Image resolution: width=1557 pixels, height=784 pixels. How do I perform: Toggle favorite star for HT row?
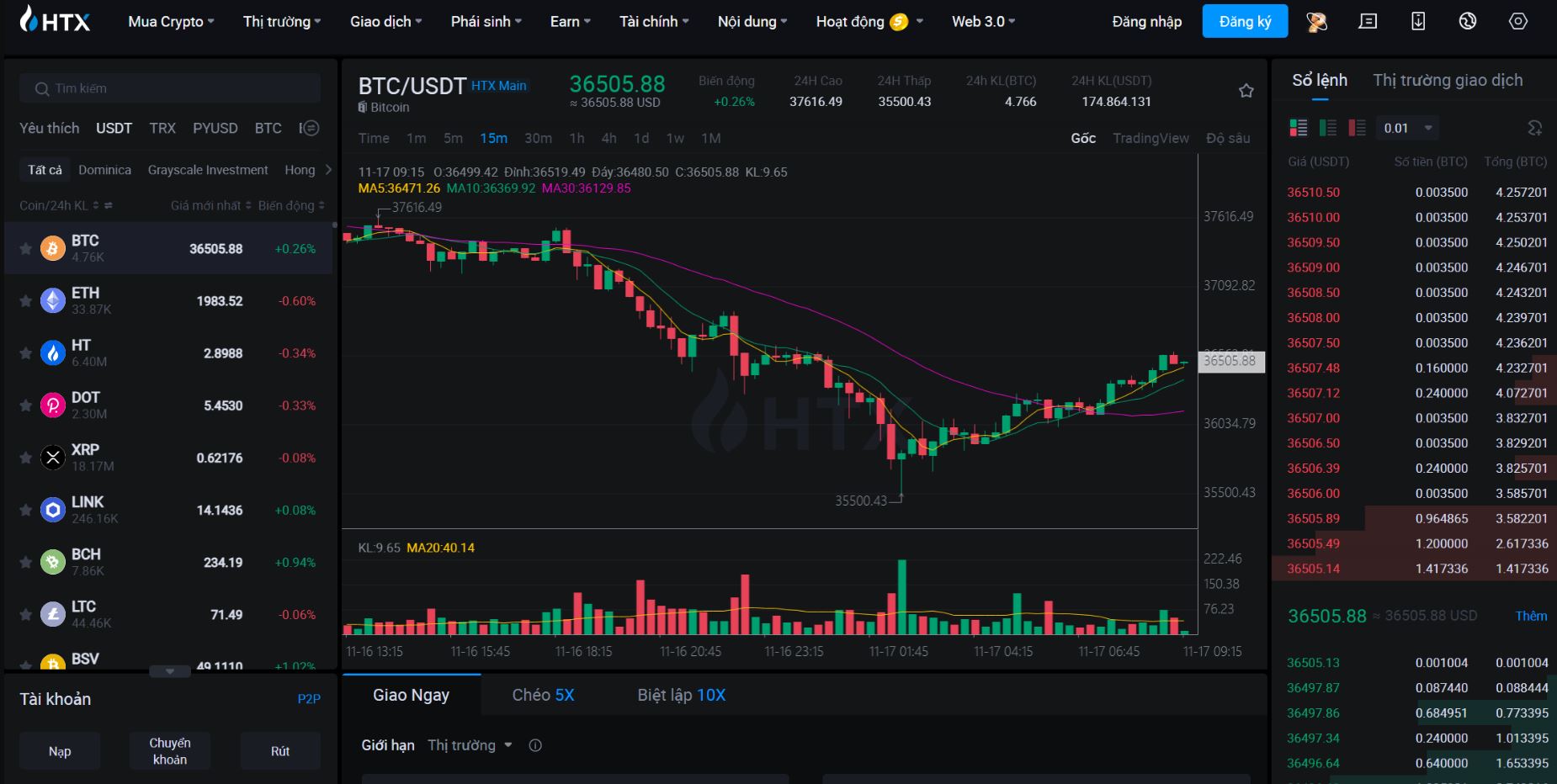tap(26, 353)
